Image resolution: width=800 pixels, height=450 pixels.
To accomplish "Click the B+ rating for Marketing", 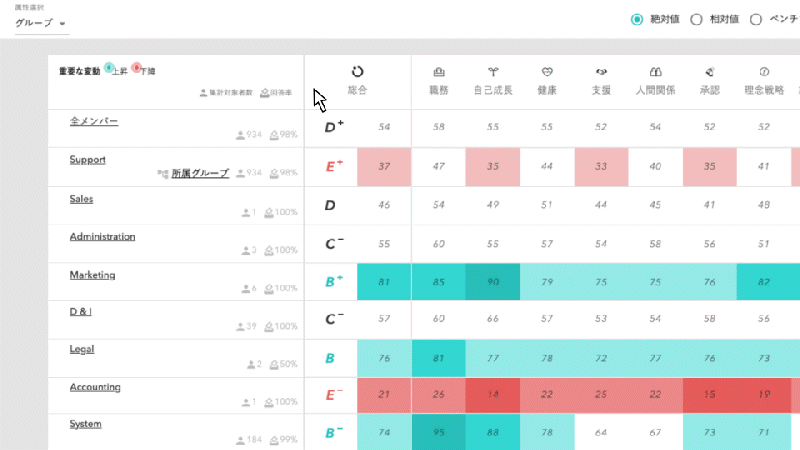I will click(334, 281).
